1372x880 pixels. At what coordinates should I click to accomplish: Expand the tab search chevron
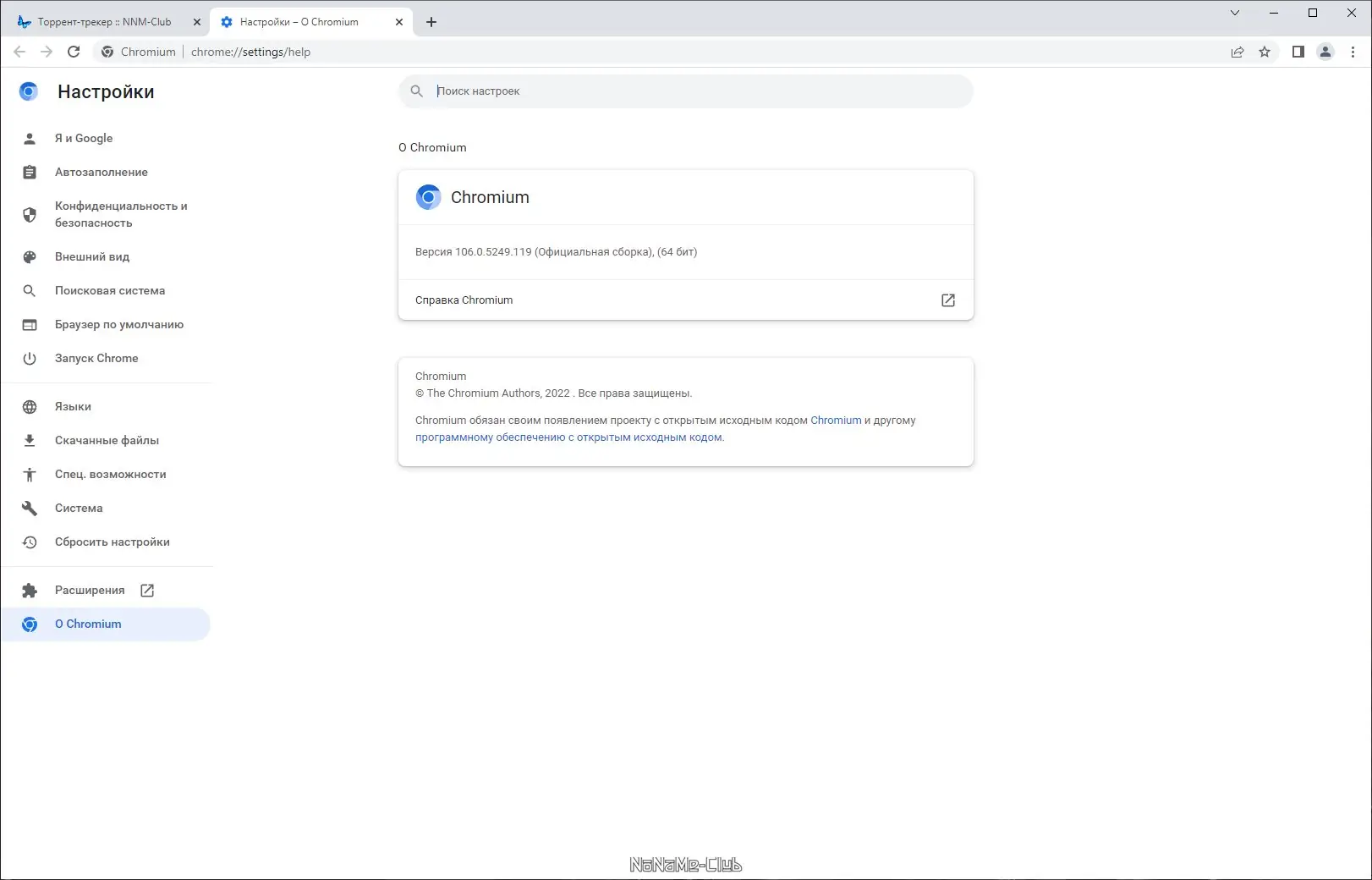pyautogui.click(x=1235, y=13)
